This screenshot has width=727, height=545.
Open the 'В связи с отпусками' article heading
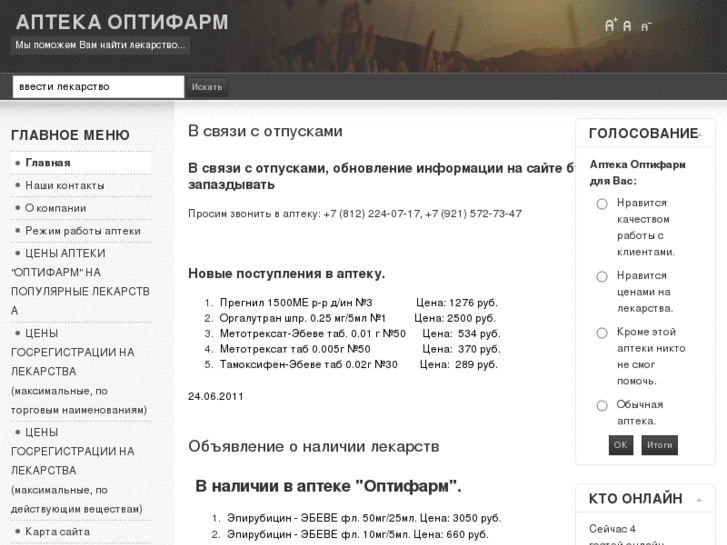pos(265,131)
